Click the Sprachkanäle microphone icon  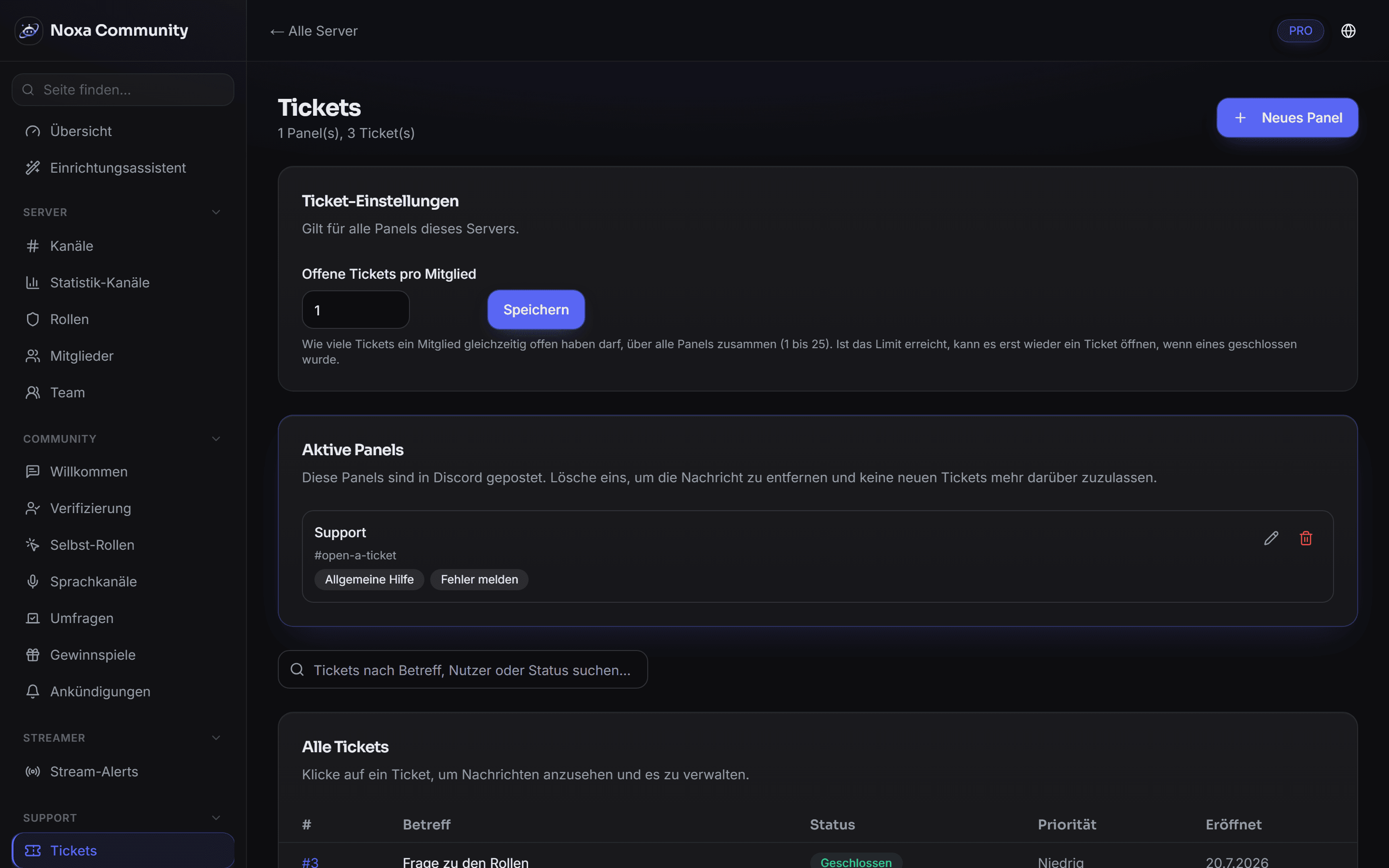[33, 582]
